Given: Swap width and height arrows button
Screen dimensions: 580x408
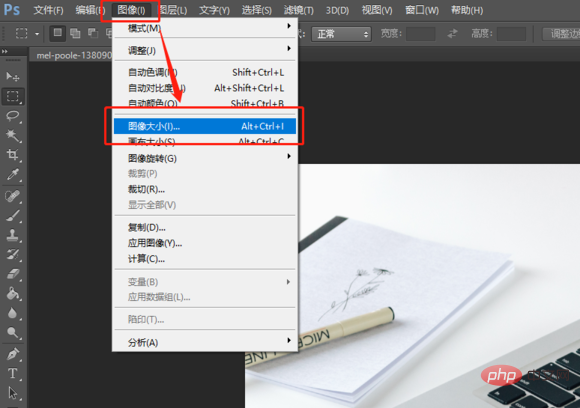Looking at the screenshot, I should point(452,34).
